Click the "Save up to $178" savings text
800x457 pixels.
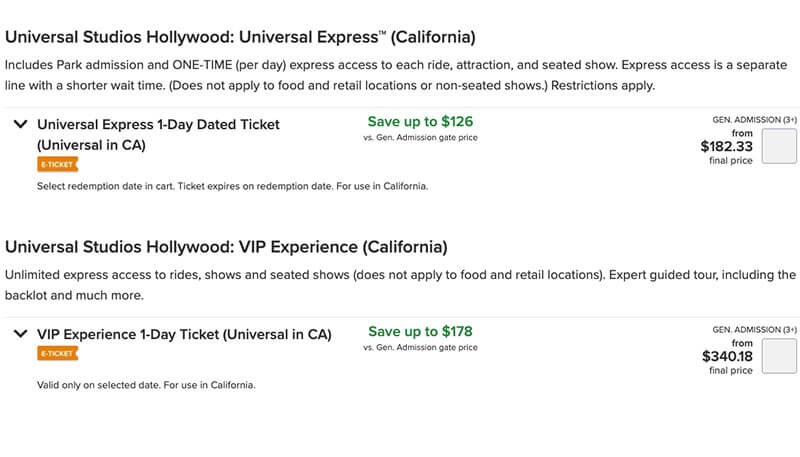click(420, 331)
